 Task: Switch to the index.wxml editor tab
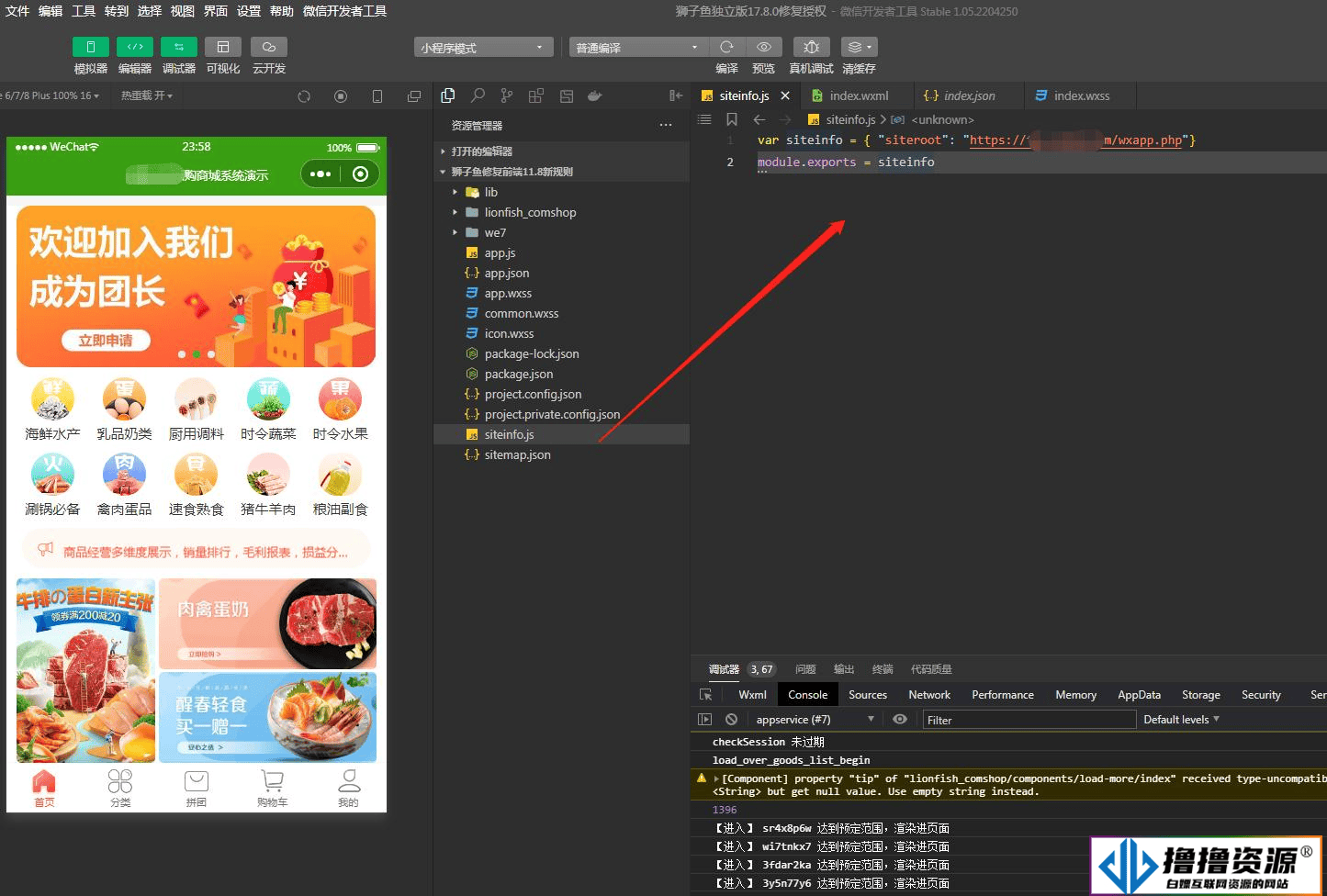tap(857, 95)
